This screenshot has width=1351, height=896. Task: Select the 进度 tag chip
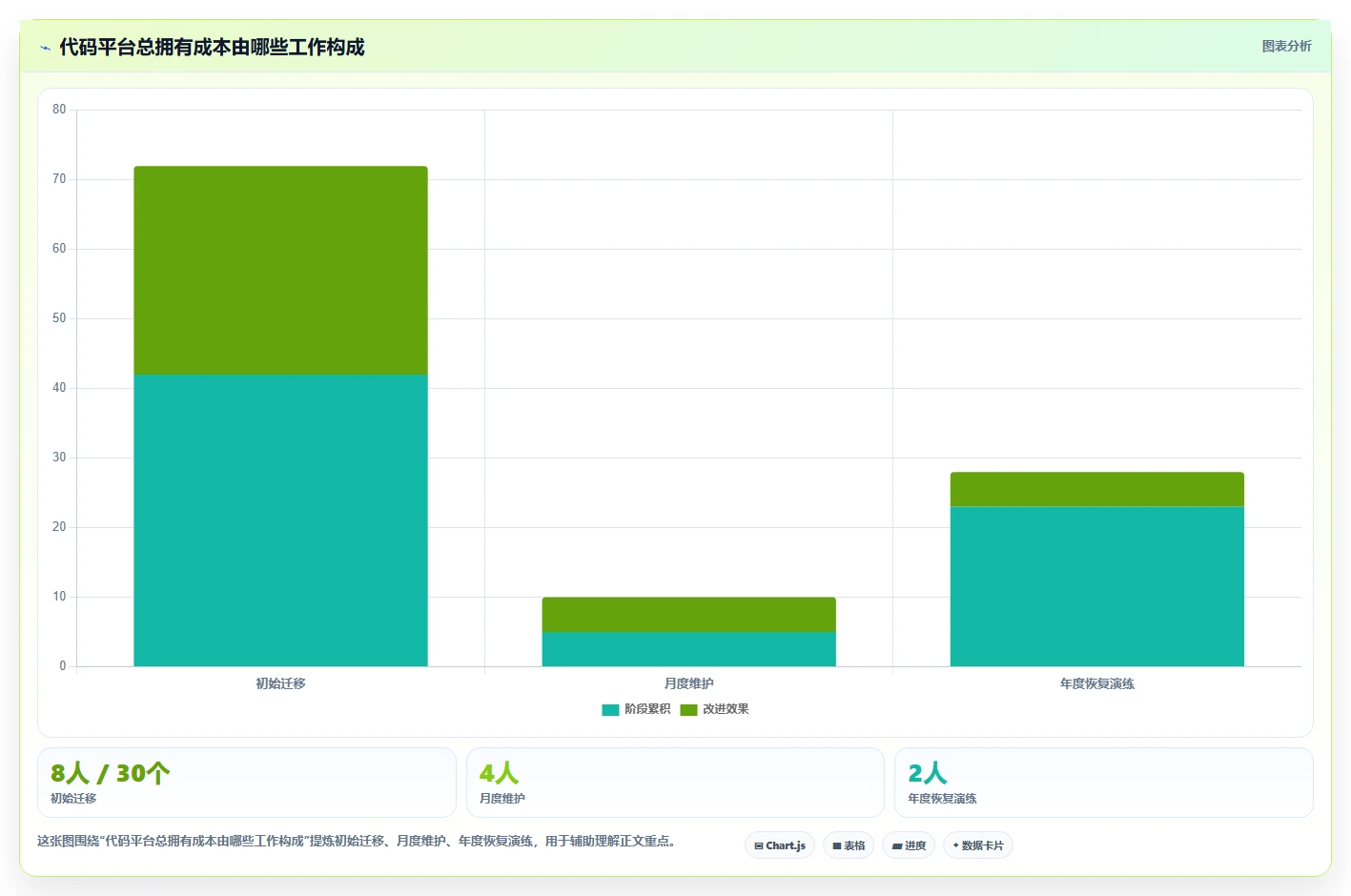[x=909, y=845]
